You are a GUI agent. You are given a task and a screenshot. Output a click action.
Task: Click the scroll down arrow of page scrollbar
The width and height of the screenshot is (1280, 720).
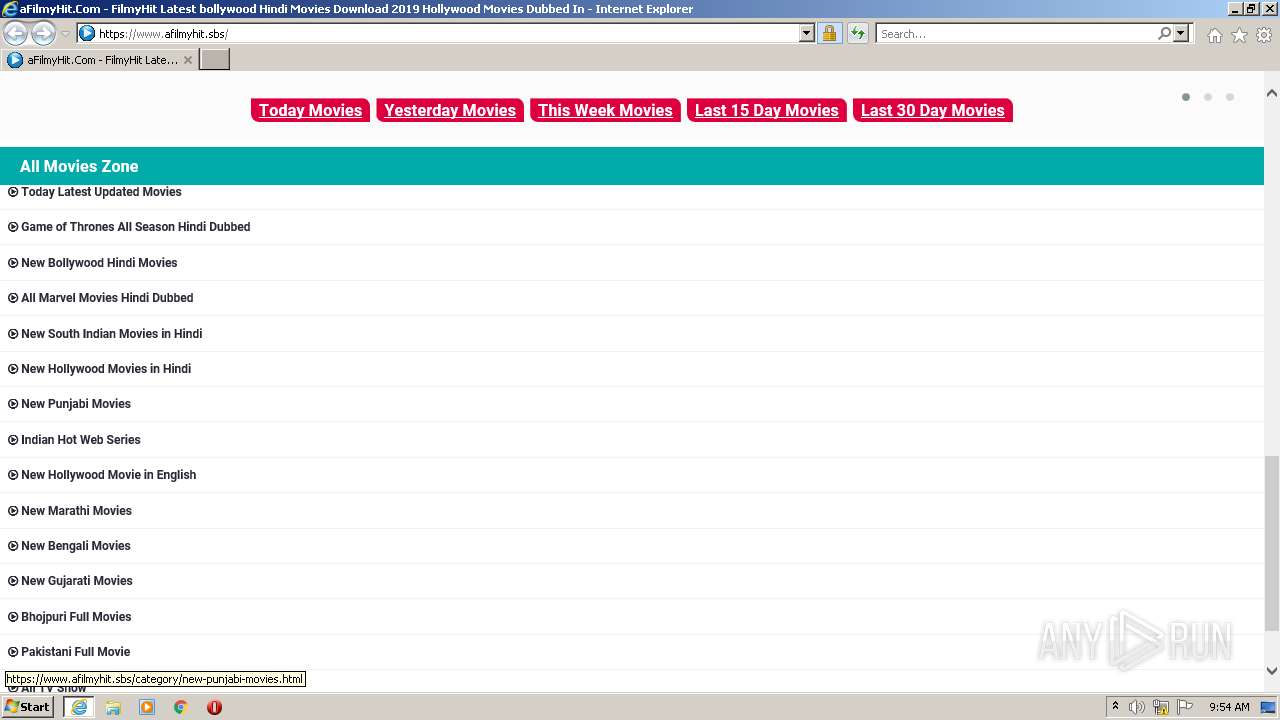(x=1272, y=671)
